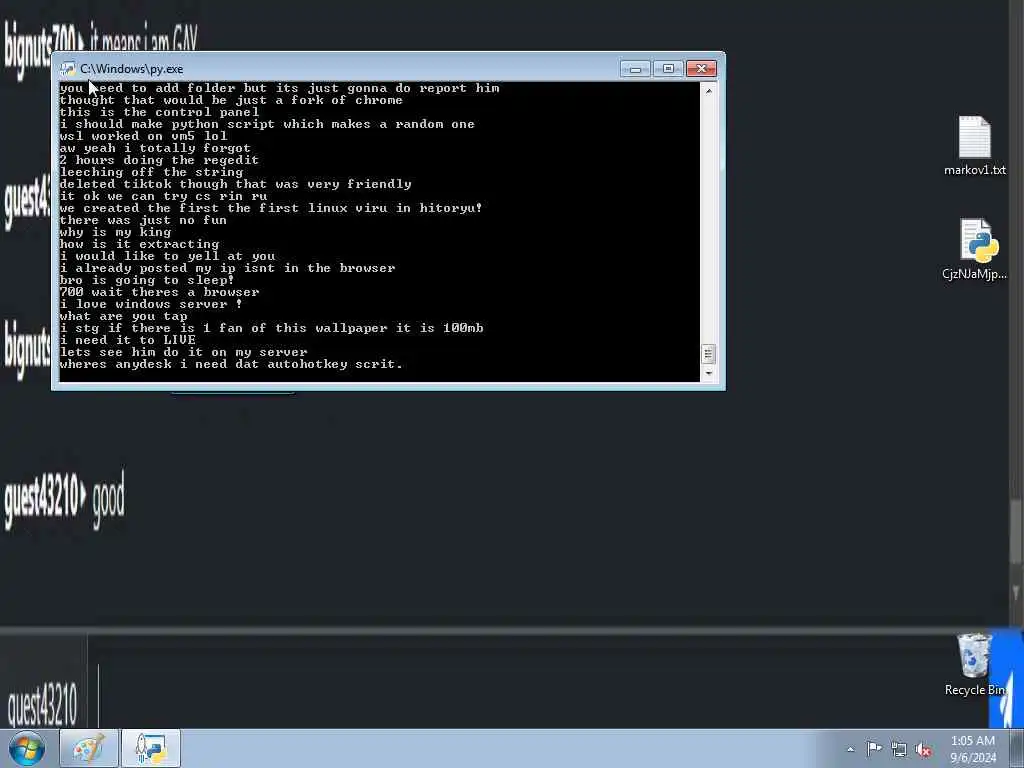This screenshot has height=768, width=1024.
Task: Open the markov1.txt desktop file
Action: click(x=974, y=146)
